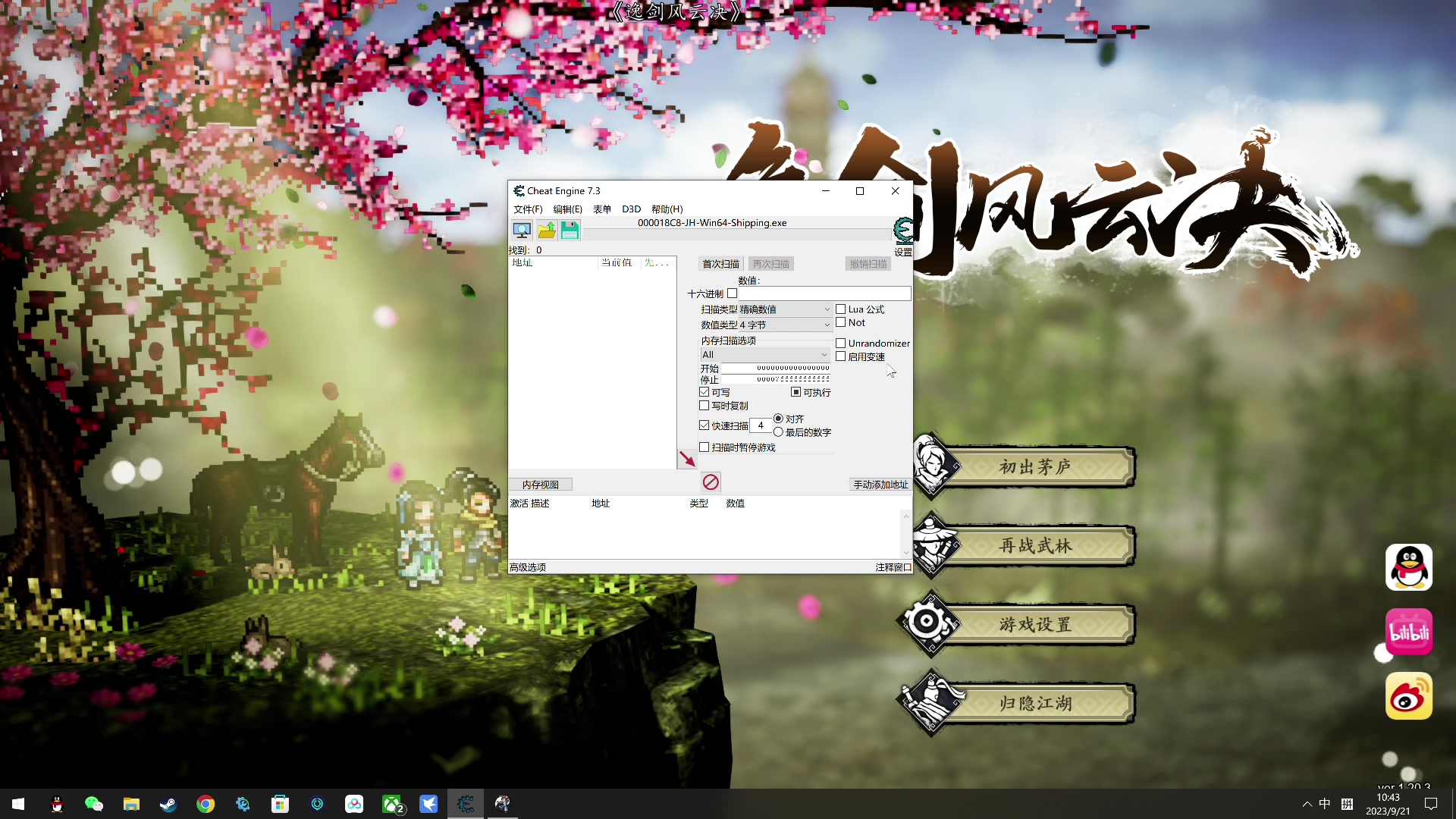Open File Explorer from the taskbar
This screenshot has width=1456, height=819.
coord(131,804)
